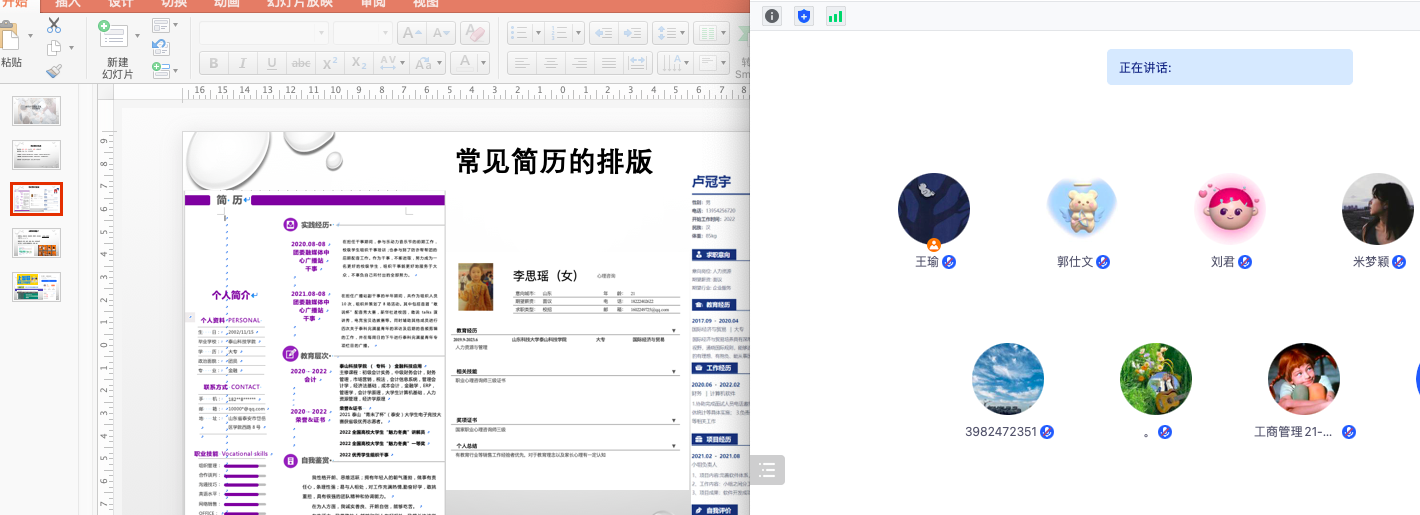The image size is (1420, 515).
Task: Click the Numbering list icon
Action: (560, 32)
